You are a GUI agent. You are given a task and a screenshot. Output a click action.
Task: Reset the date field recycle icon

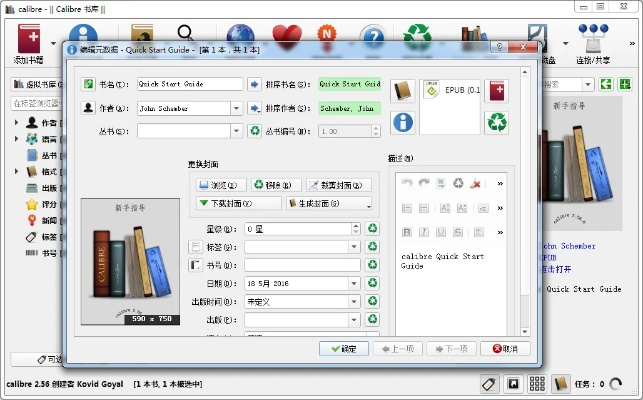[x=372, y=283]
